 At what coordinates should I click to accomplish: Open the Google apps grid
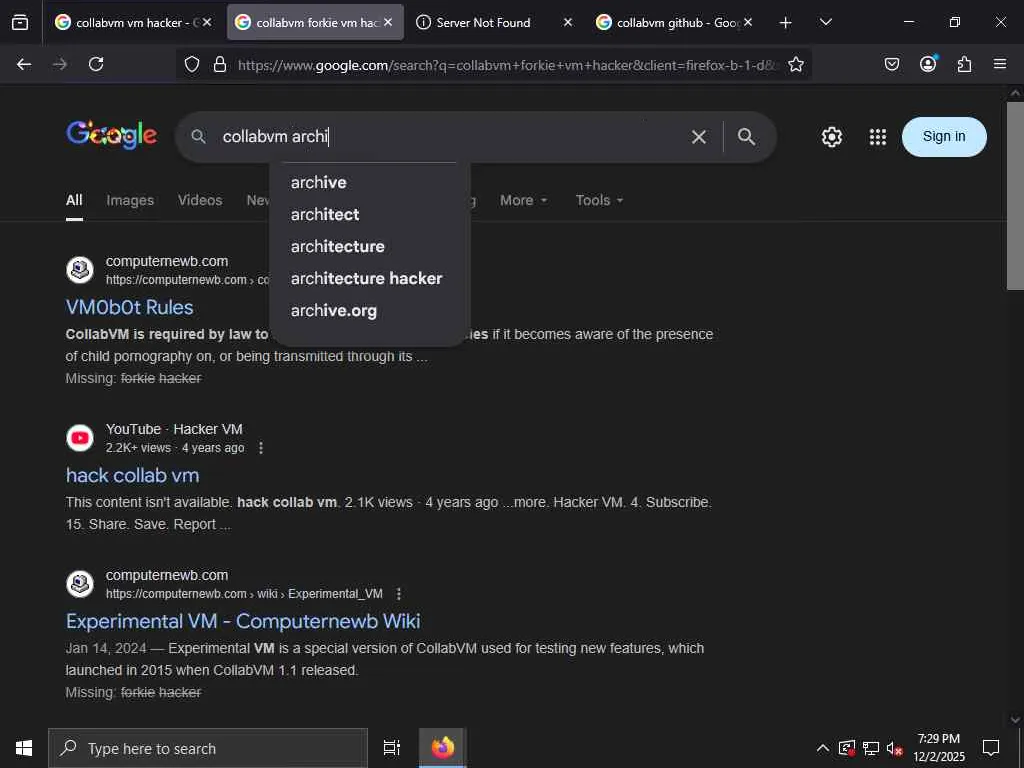[x=878, y=136]
